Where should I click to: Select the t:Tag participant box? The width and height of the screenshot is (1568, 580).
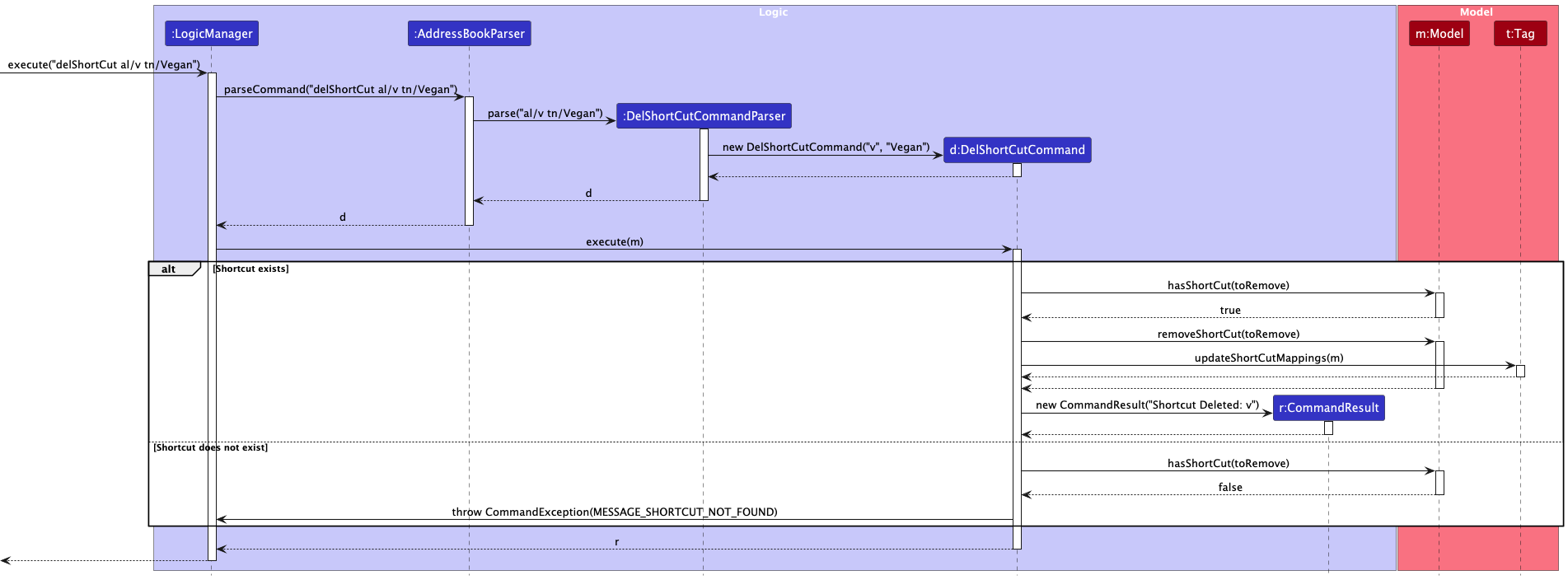pos(1520,34)
